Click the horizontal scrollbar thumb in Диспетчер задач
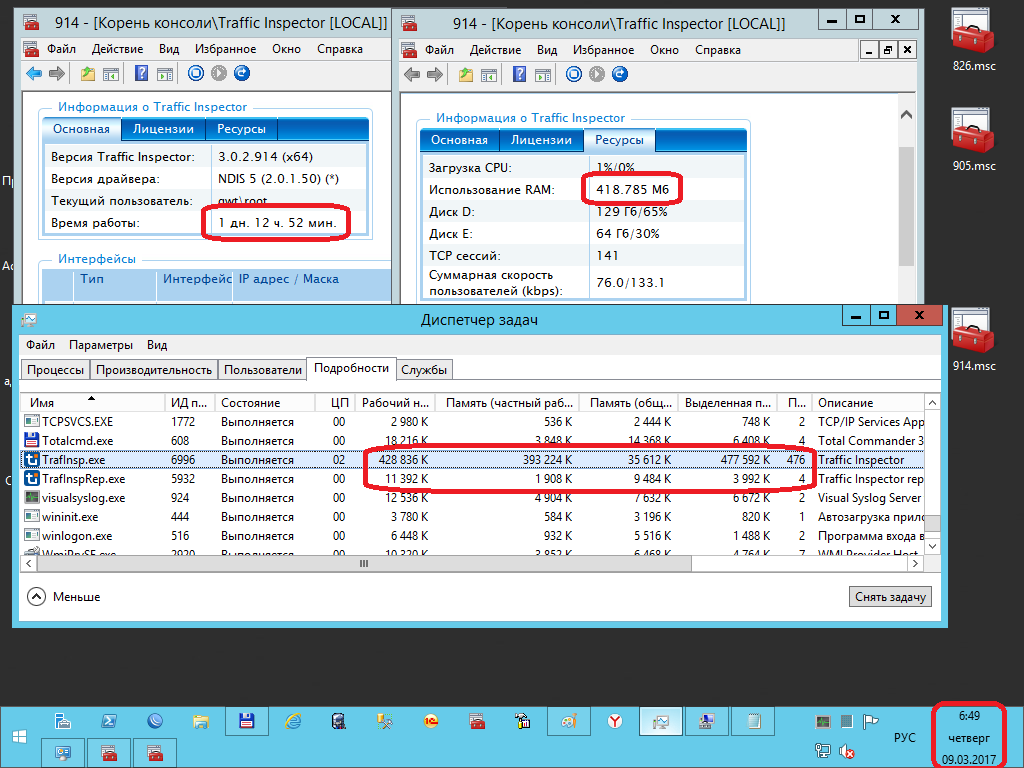Screen dimensions: 1024x768 (364, 564)
